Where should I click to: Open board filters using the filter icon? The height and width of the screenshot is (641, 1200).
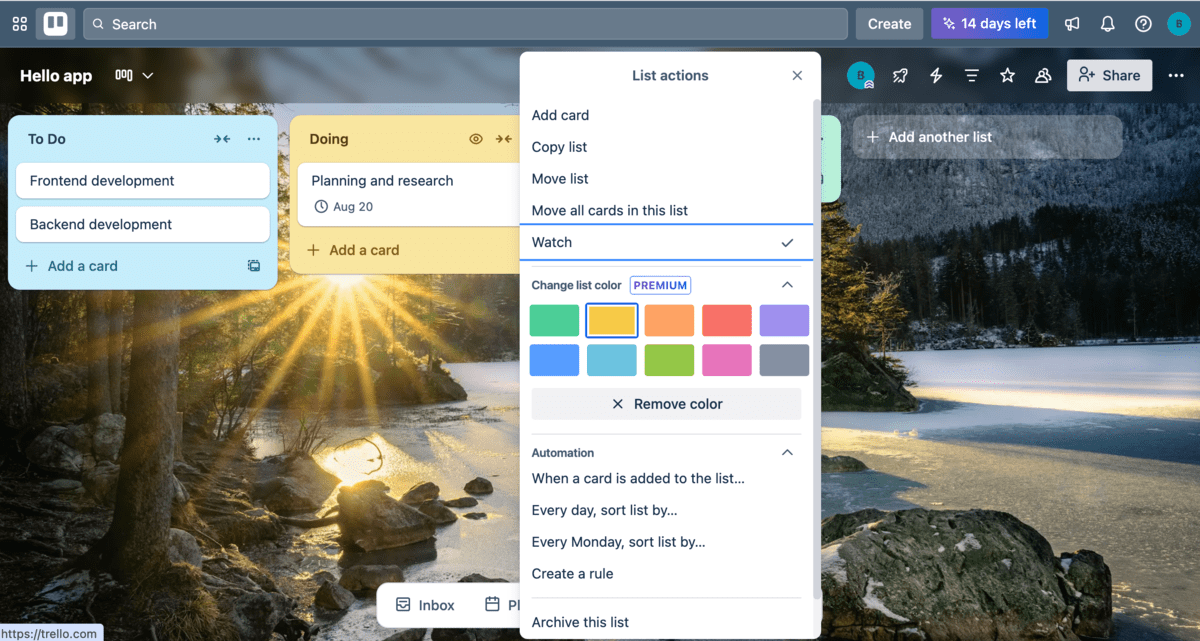coord(971,75)
